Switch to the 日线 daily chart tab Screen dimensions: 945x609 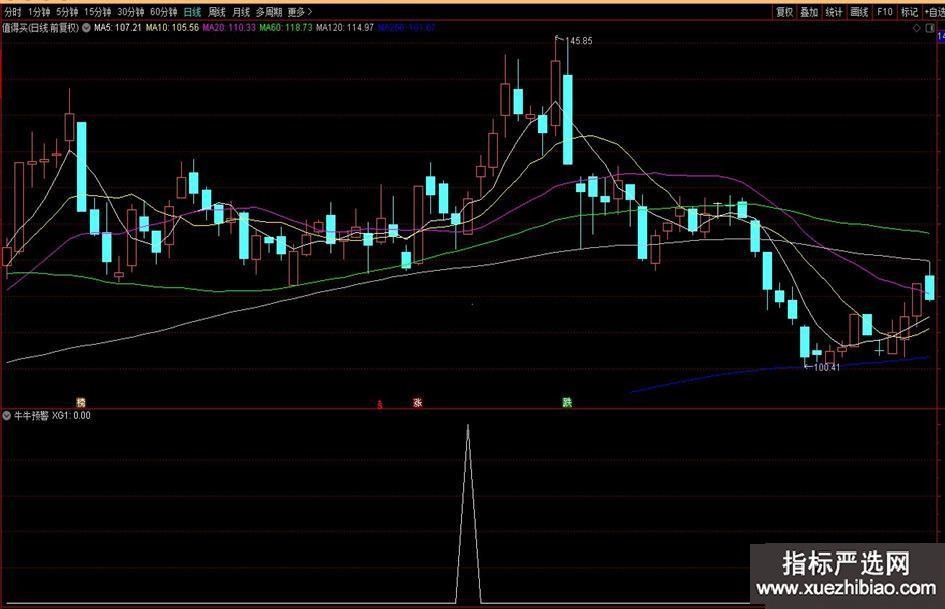[x=192, y=12]
